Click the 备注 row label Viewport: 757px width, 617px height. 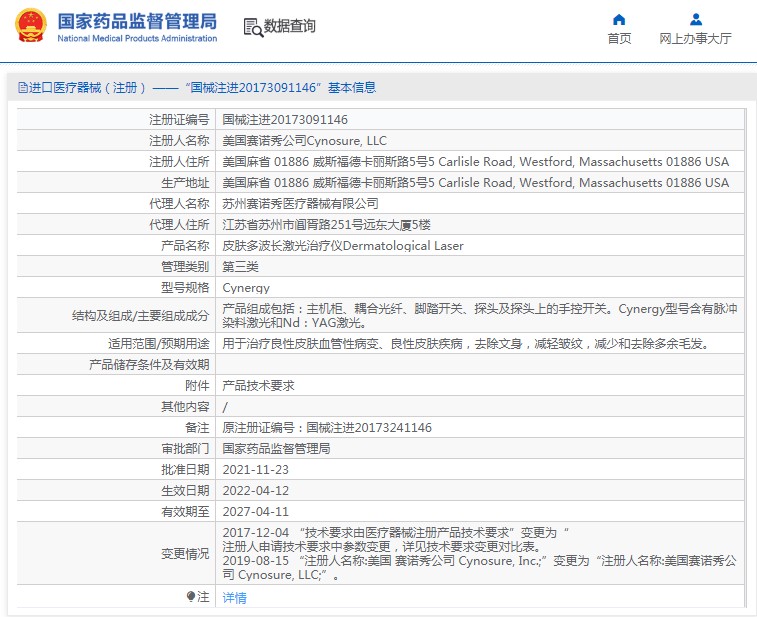click(x=197, y=428)
